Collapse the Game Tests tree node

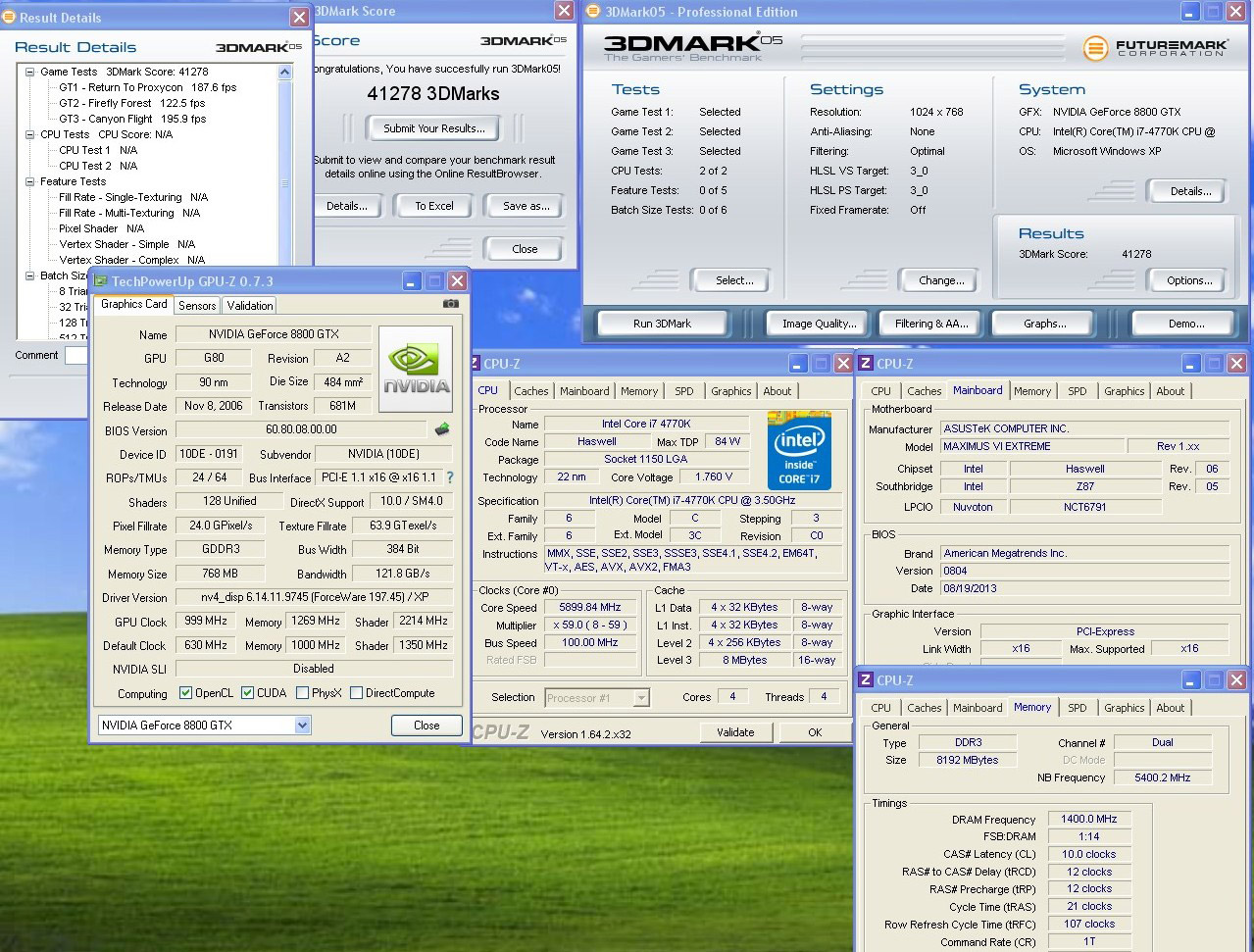pyautogui.click(x=29, y=72)
